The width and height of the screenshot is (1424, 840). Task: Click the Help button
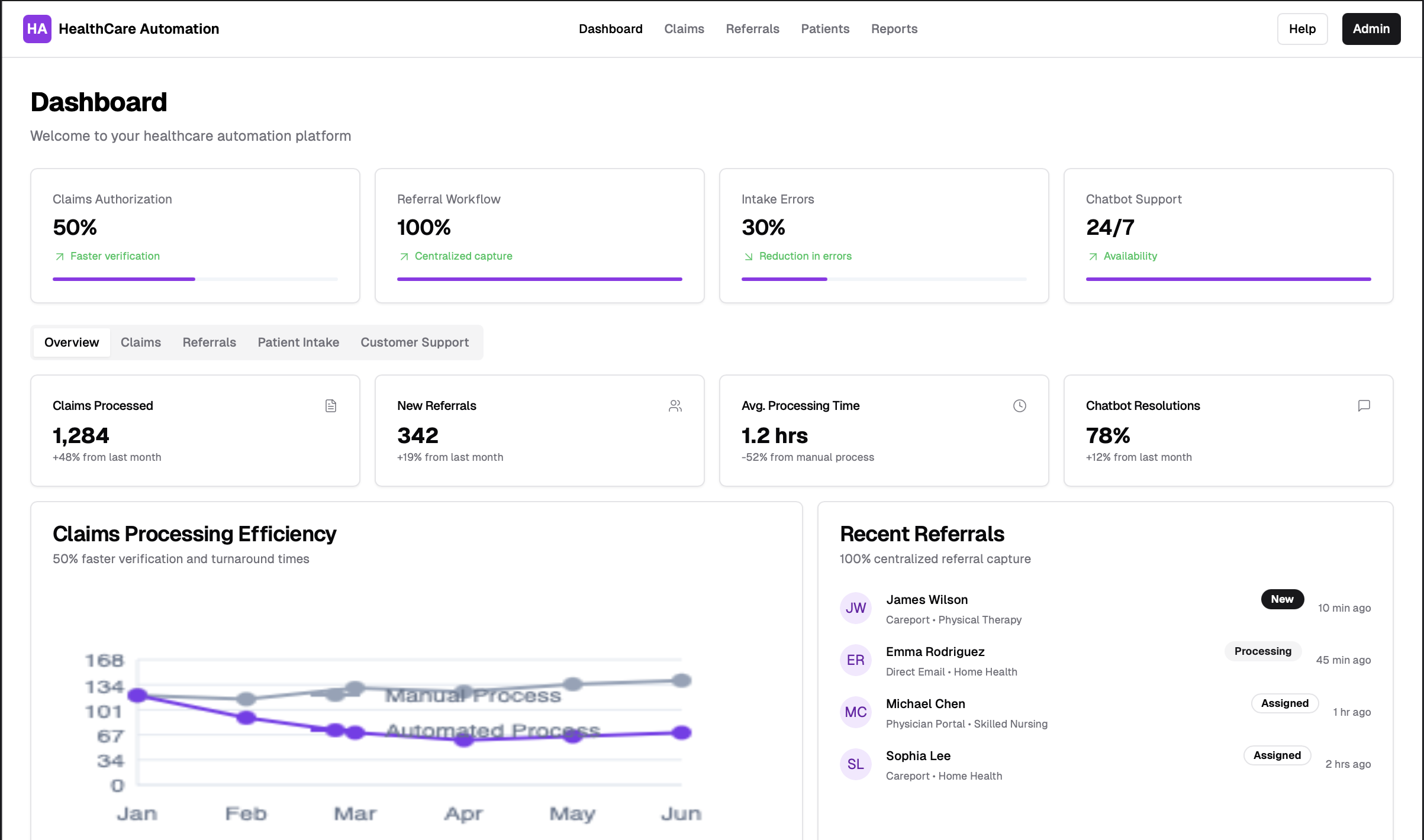point(1301,28)
